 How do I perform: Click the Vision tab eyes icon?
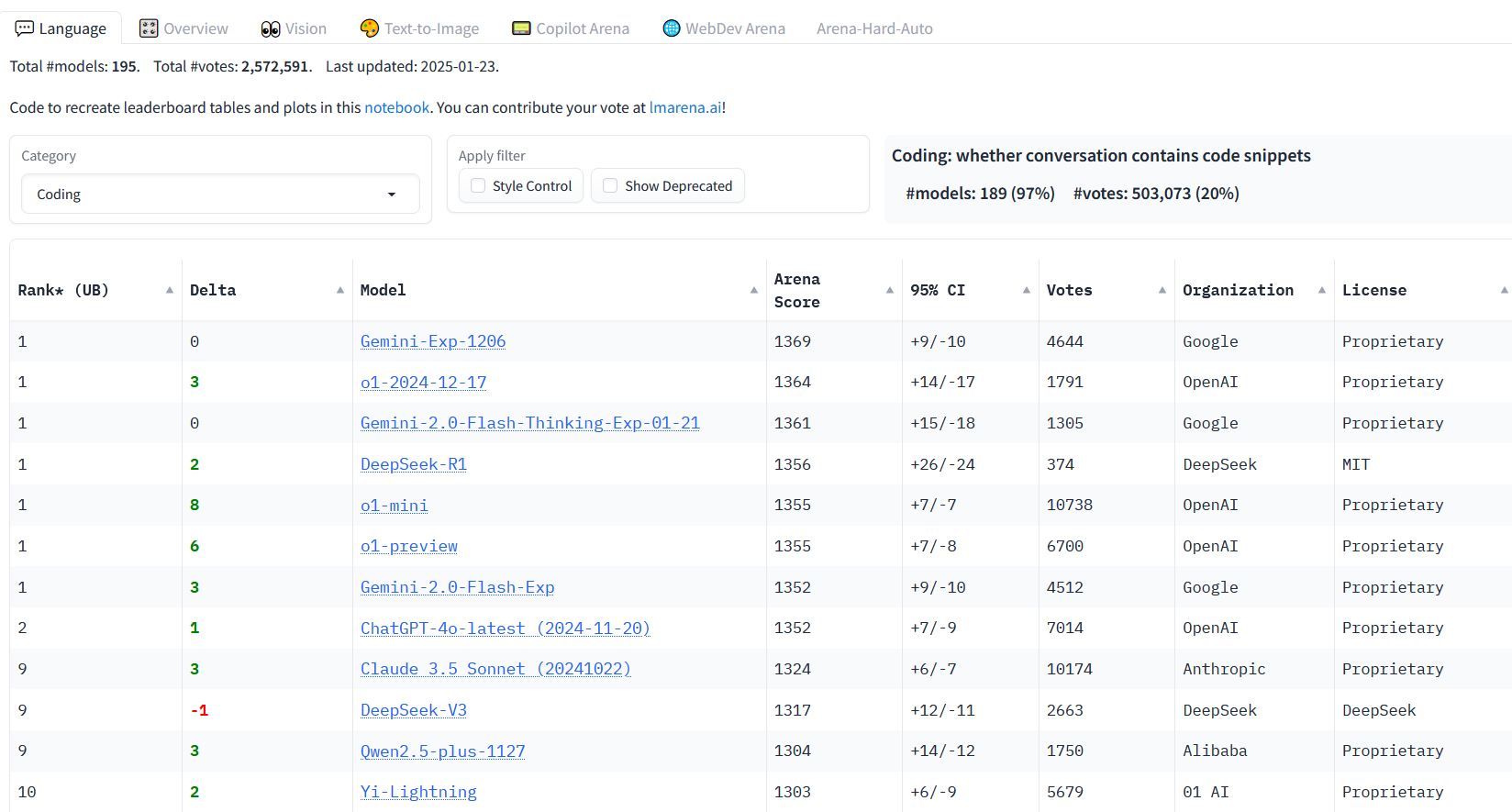[x=271, y=28]
